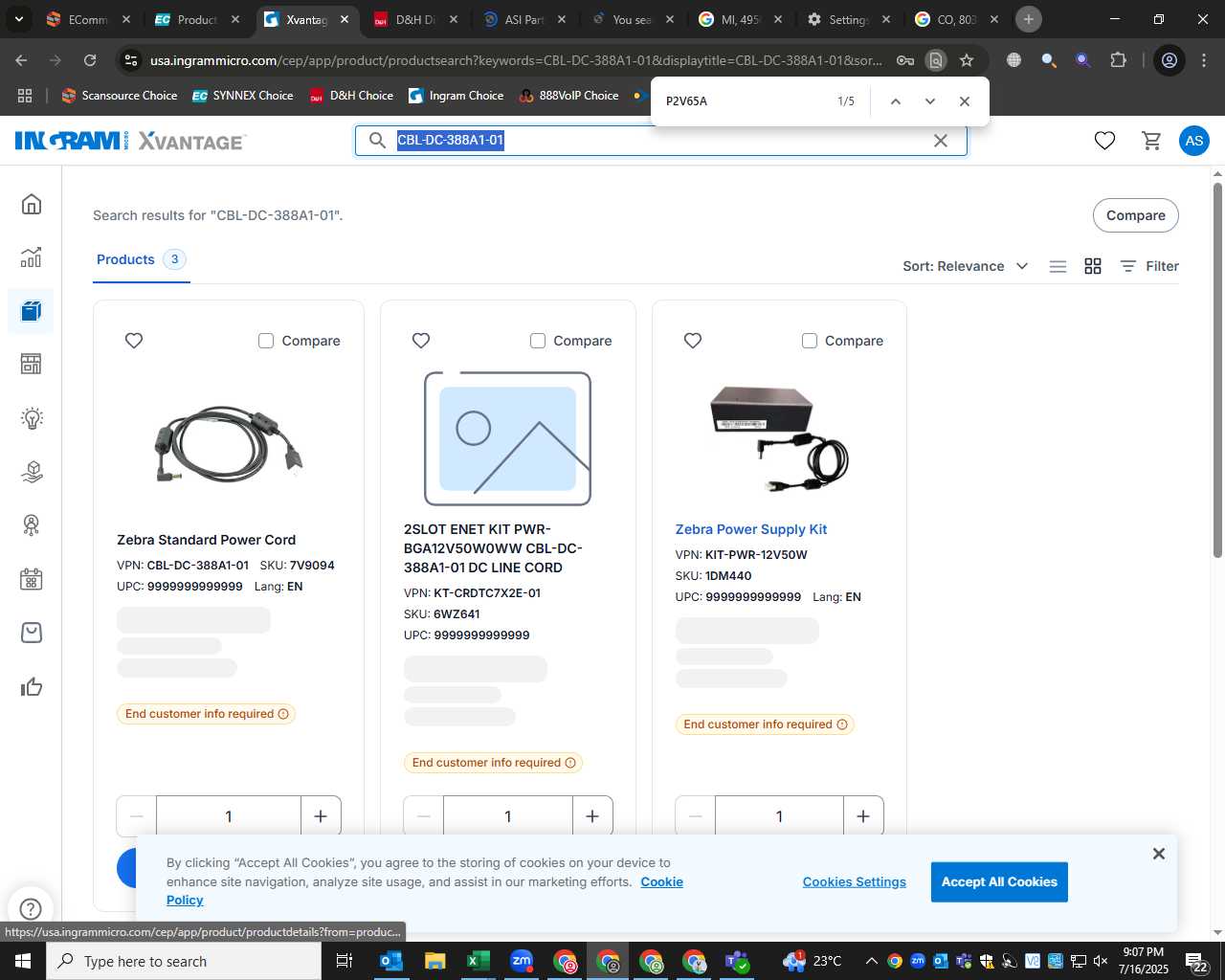Increase quantity for Zebra Power Supply Kit

(863, 816)
